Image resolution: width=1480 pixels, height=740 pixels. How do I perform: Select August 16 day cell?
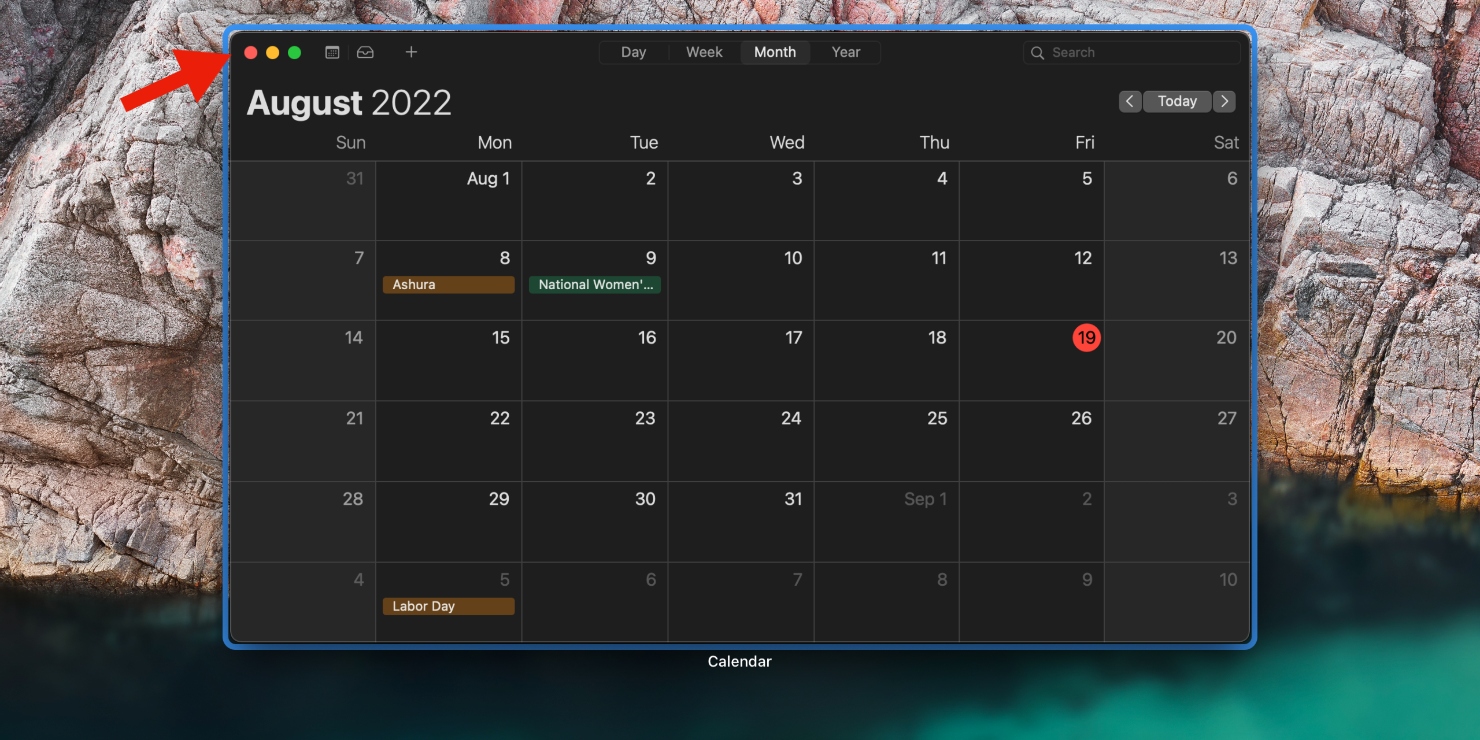pyautogui.click(x=595, y=361)
